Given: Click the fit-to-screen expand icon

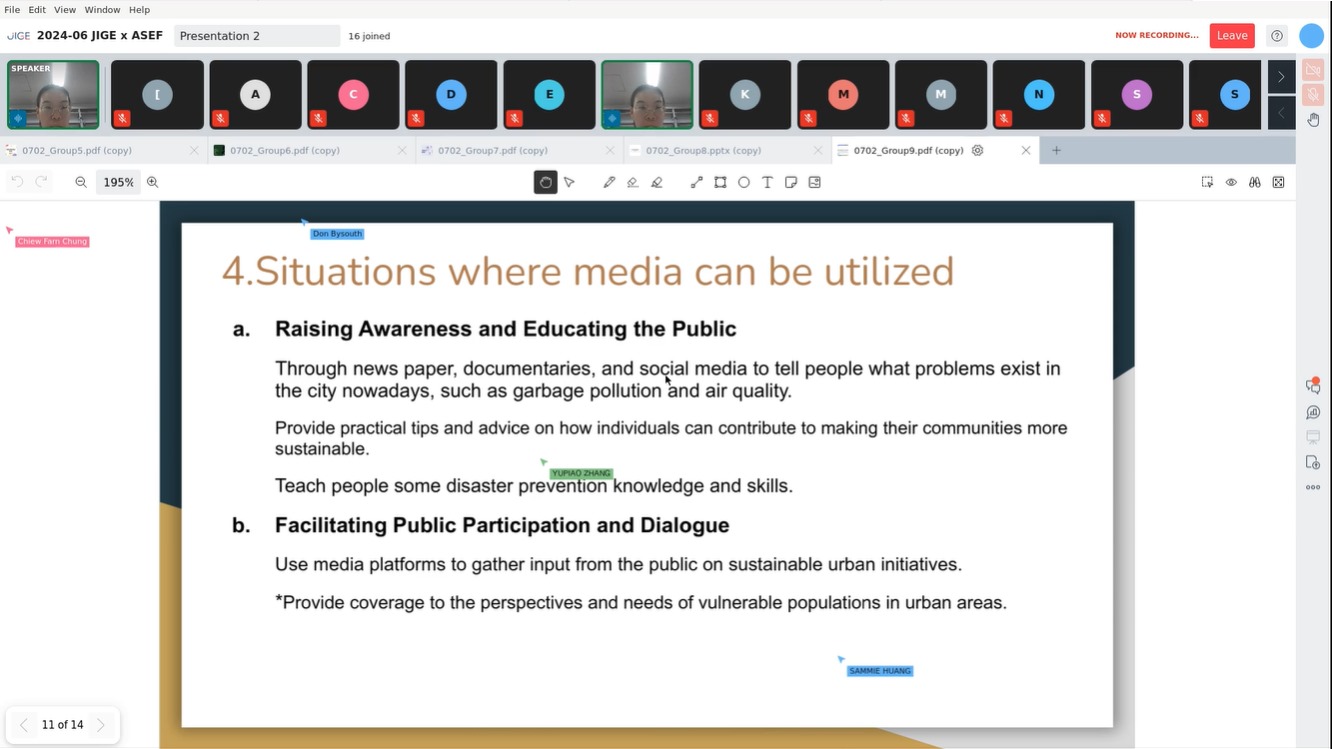Looking at the screenshot, I should tap(1279, 182).
